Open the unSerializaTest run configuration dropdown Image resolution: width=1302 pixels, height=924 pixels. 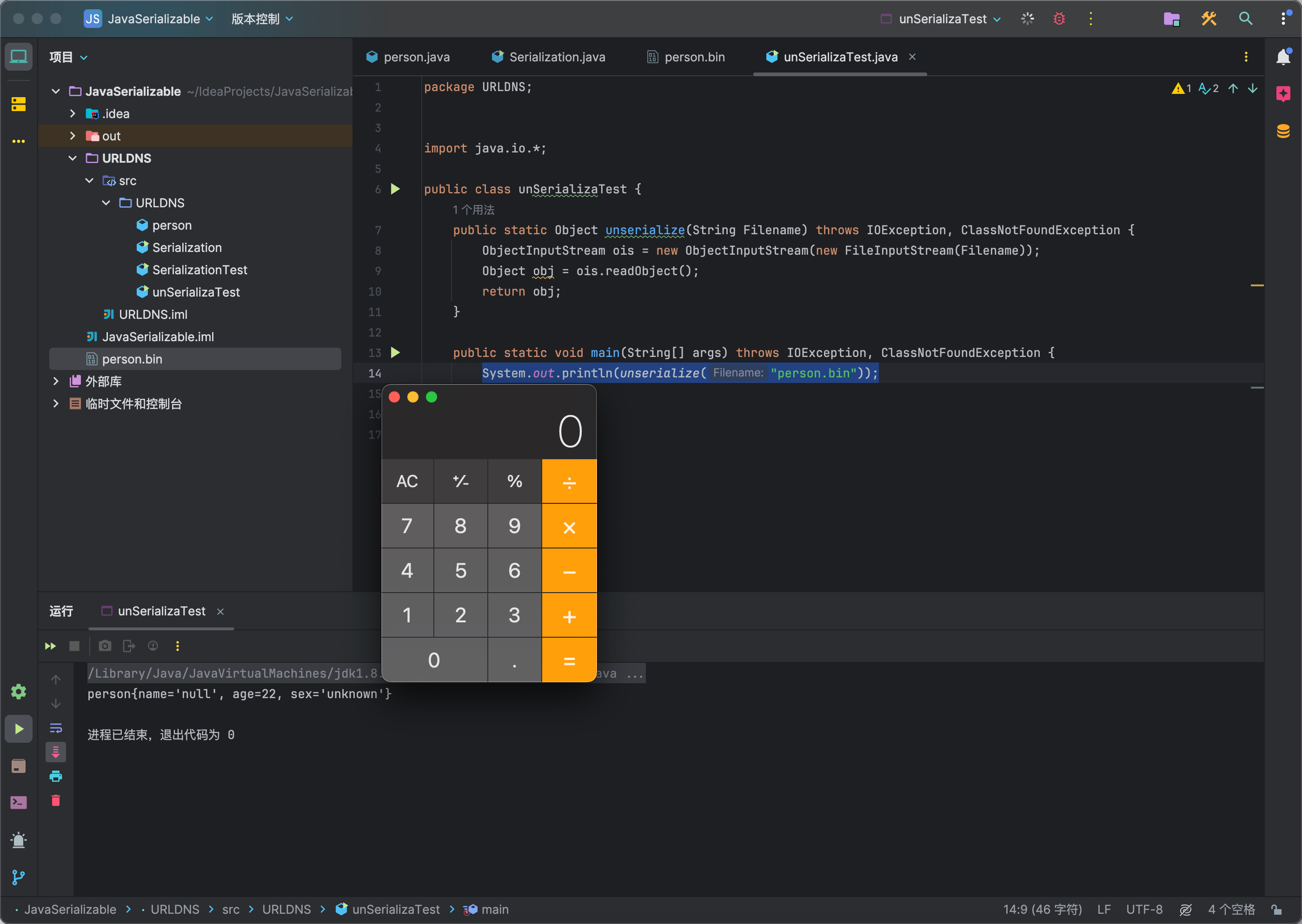(941, 19)
